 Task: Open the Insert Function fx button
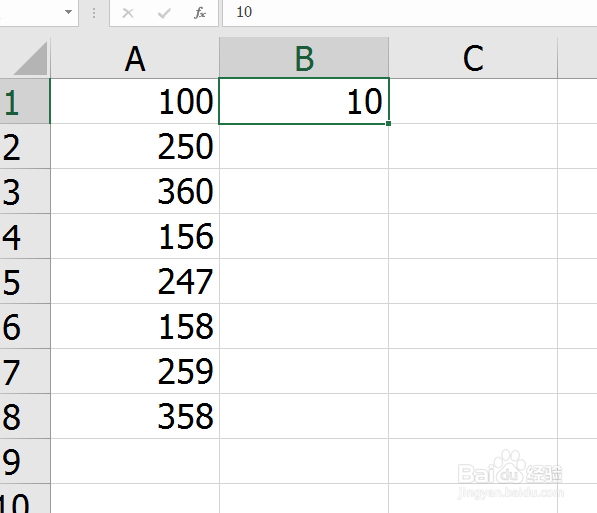(200, 13)
